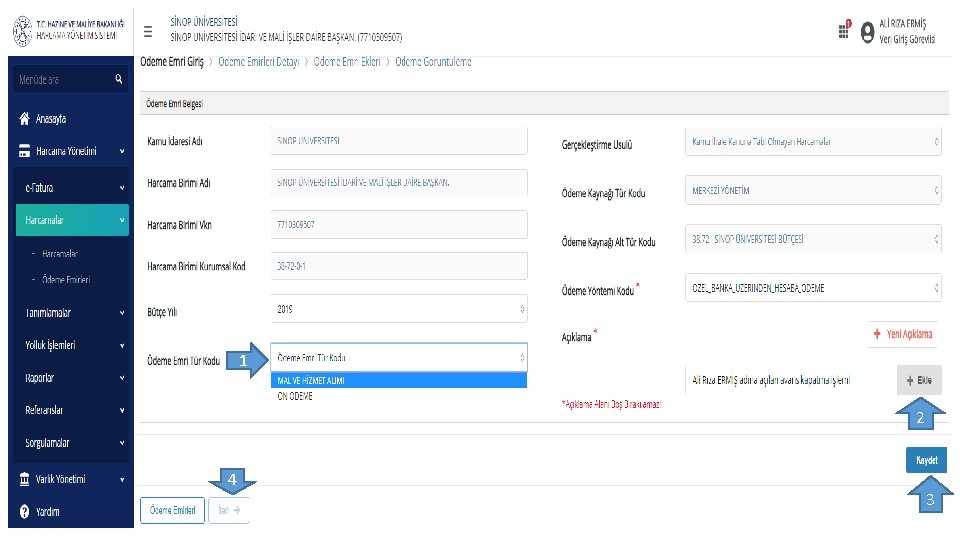This screenshot has width=960, height=540.
Task: Open the Ödeme Emri Tür Kodu dropdown
Action: click(x=399, y=358)
